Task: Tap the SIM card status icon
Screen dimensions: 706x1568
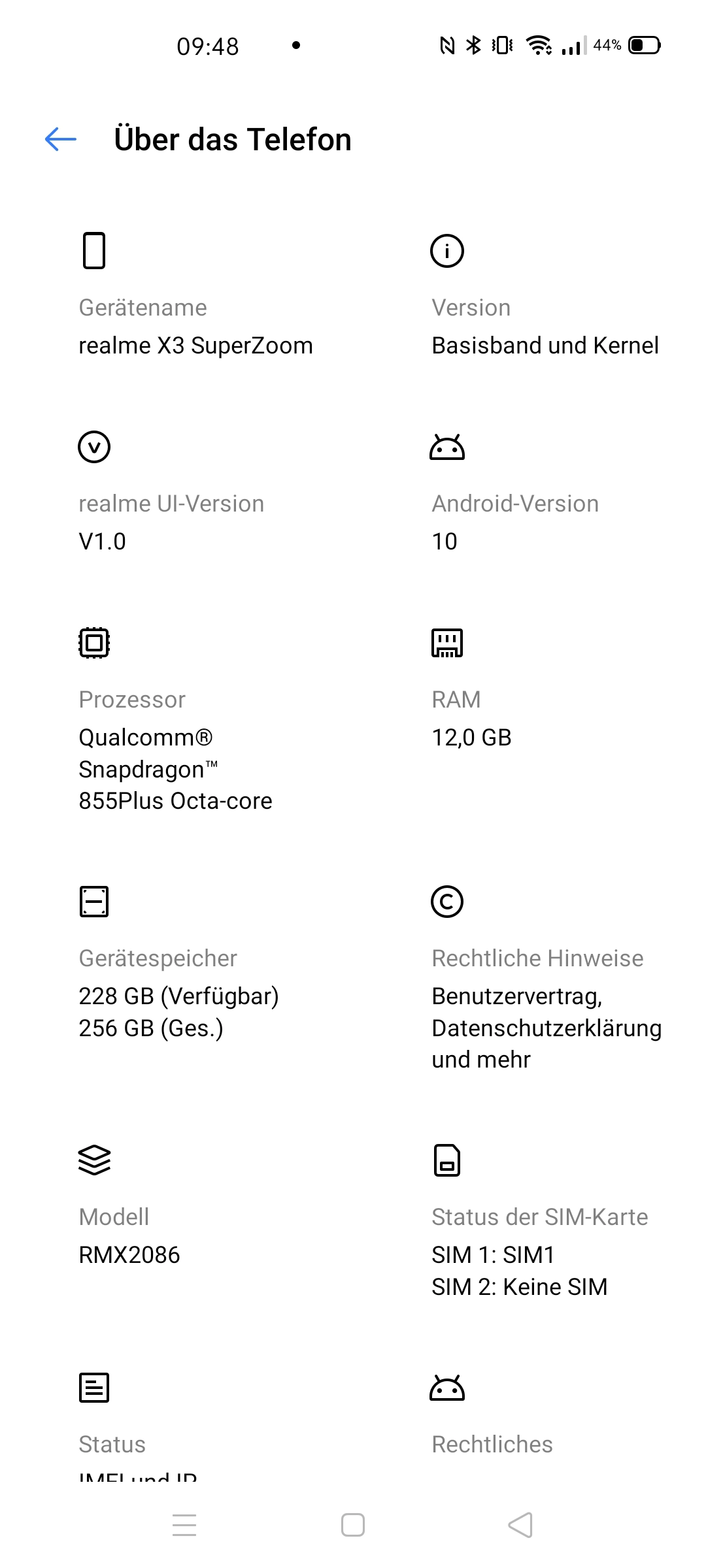Action: click(447, 1160)
